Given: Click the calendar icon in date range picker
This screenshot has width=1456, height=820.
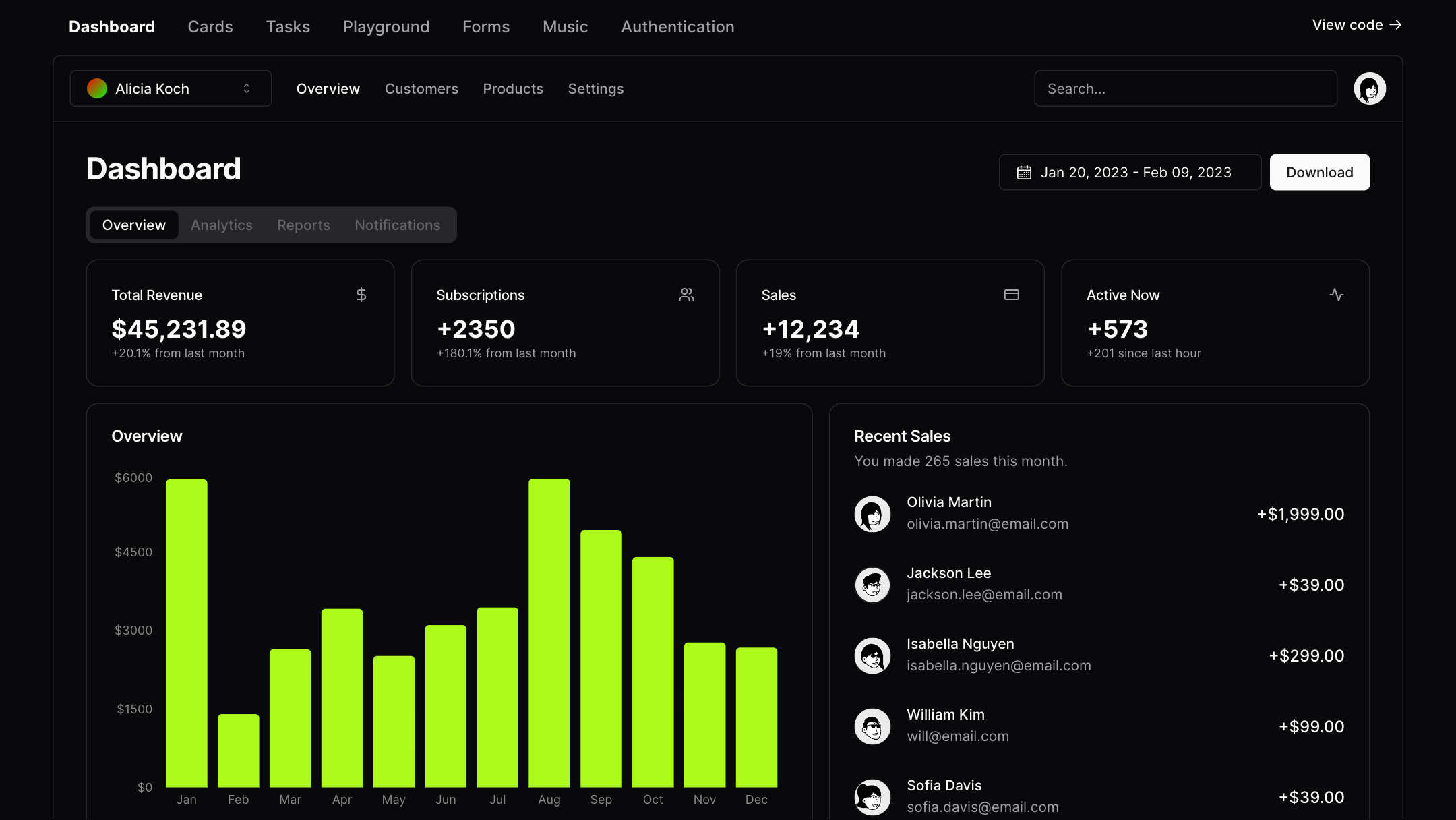Looking at the screenshot, I should (x=1024, y=173).
